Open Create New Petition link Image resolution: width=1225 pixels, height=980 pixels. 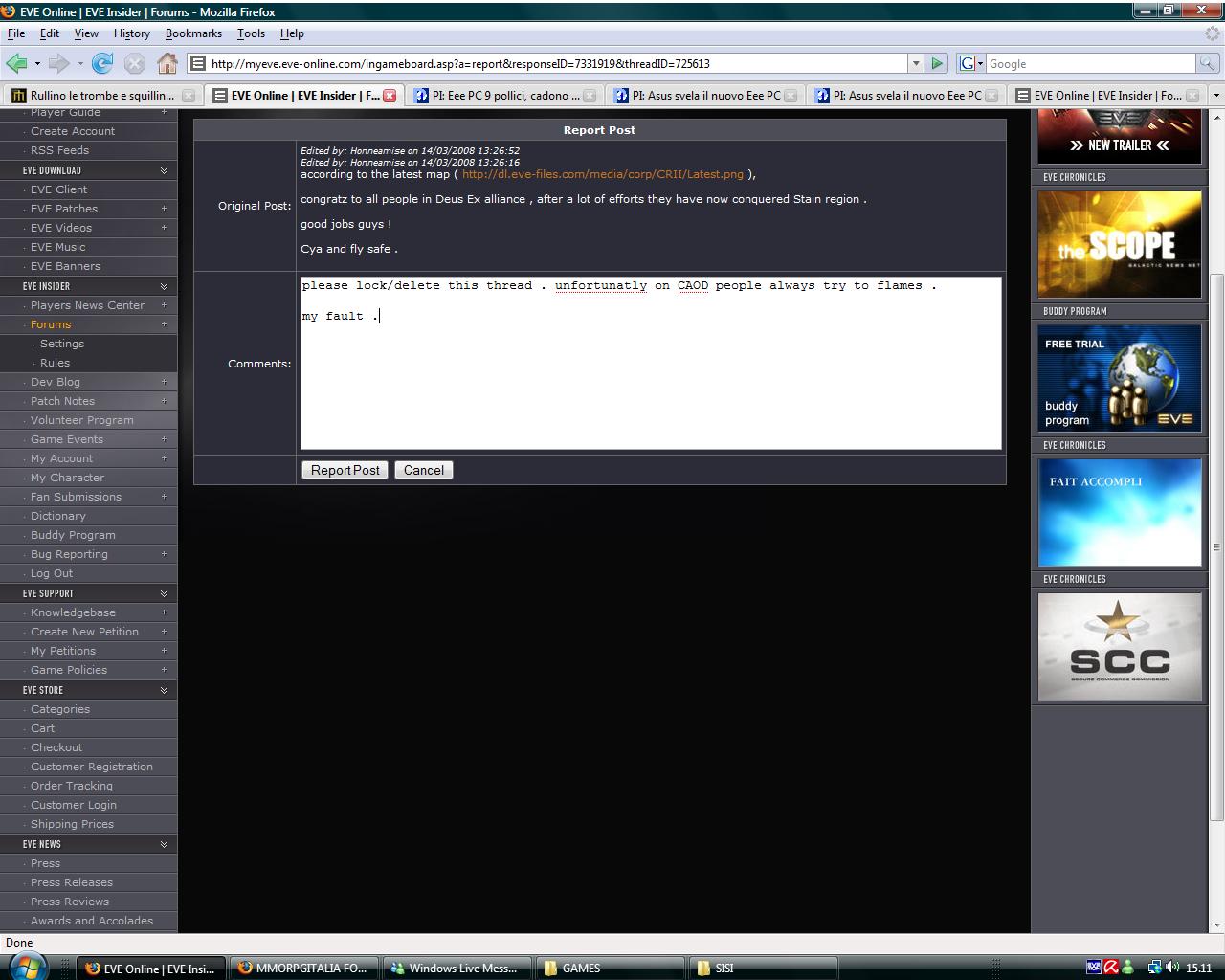coord(84,632)
